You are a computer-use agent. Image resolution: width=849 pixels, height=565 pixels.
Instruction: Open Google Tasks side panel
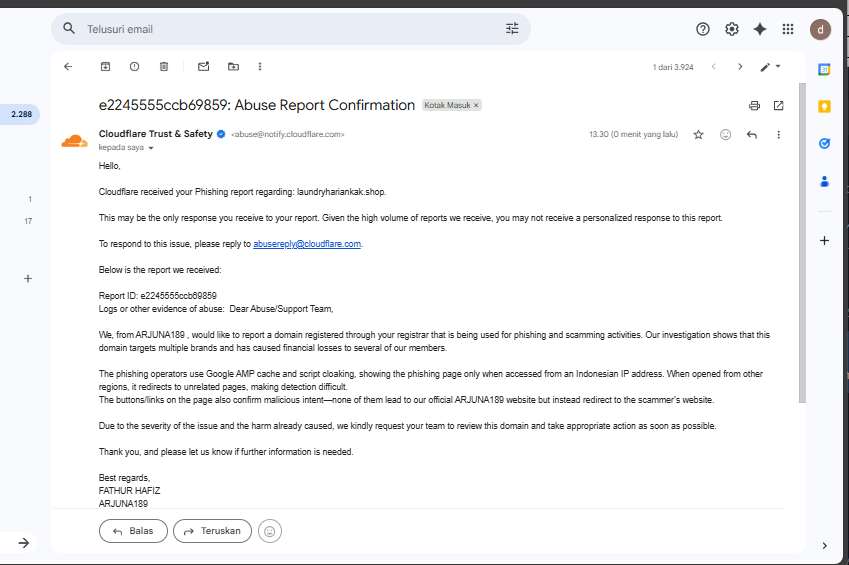[824, 144]
